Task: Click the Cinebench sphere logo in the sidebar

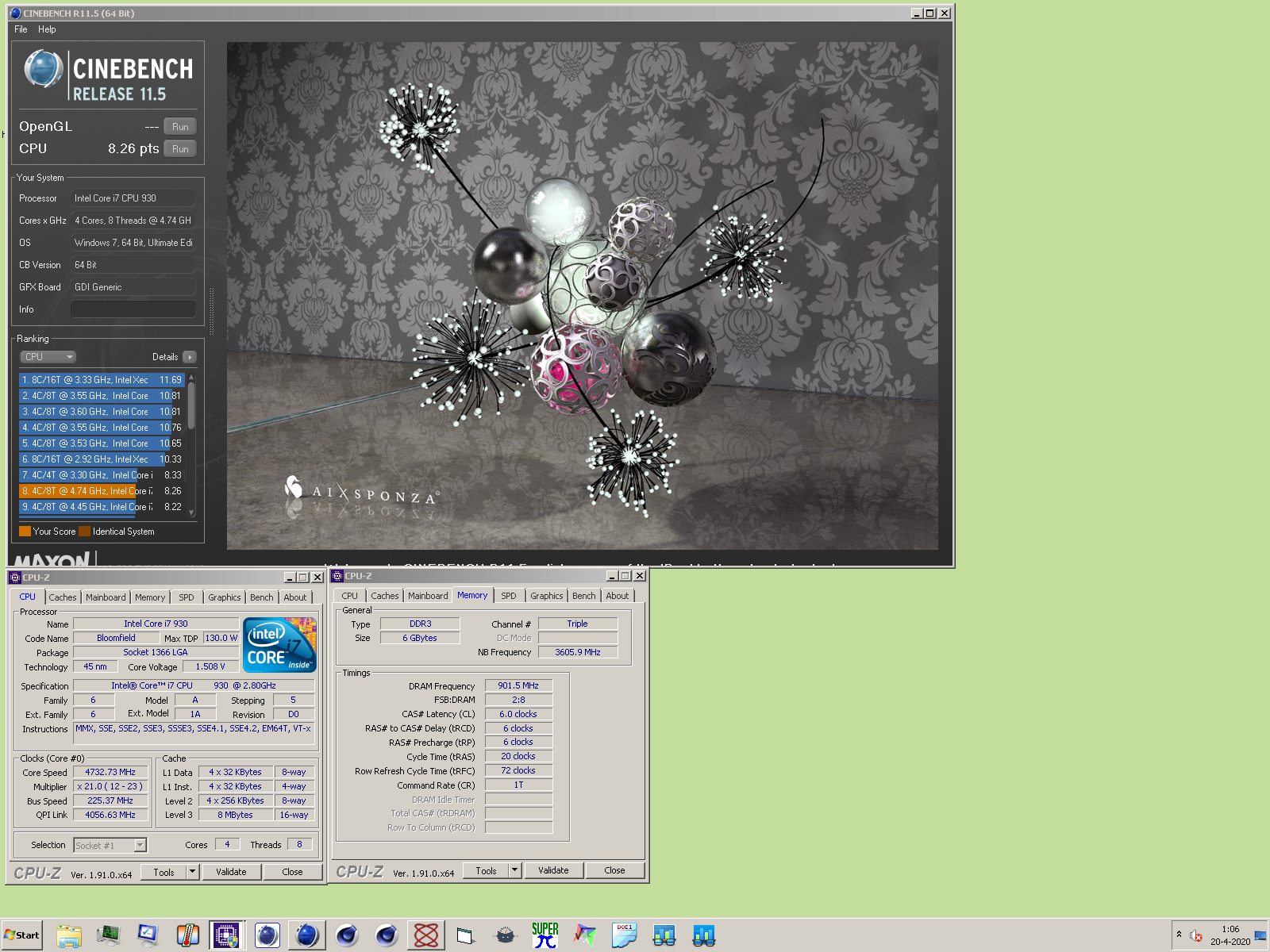Action: pyautogui.click(x=44, y=69)
